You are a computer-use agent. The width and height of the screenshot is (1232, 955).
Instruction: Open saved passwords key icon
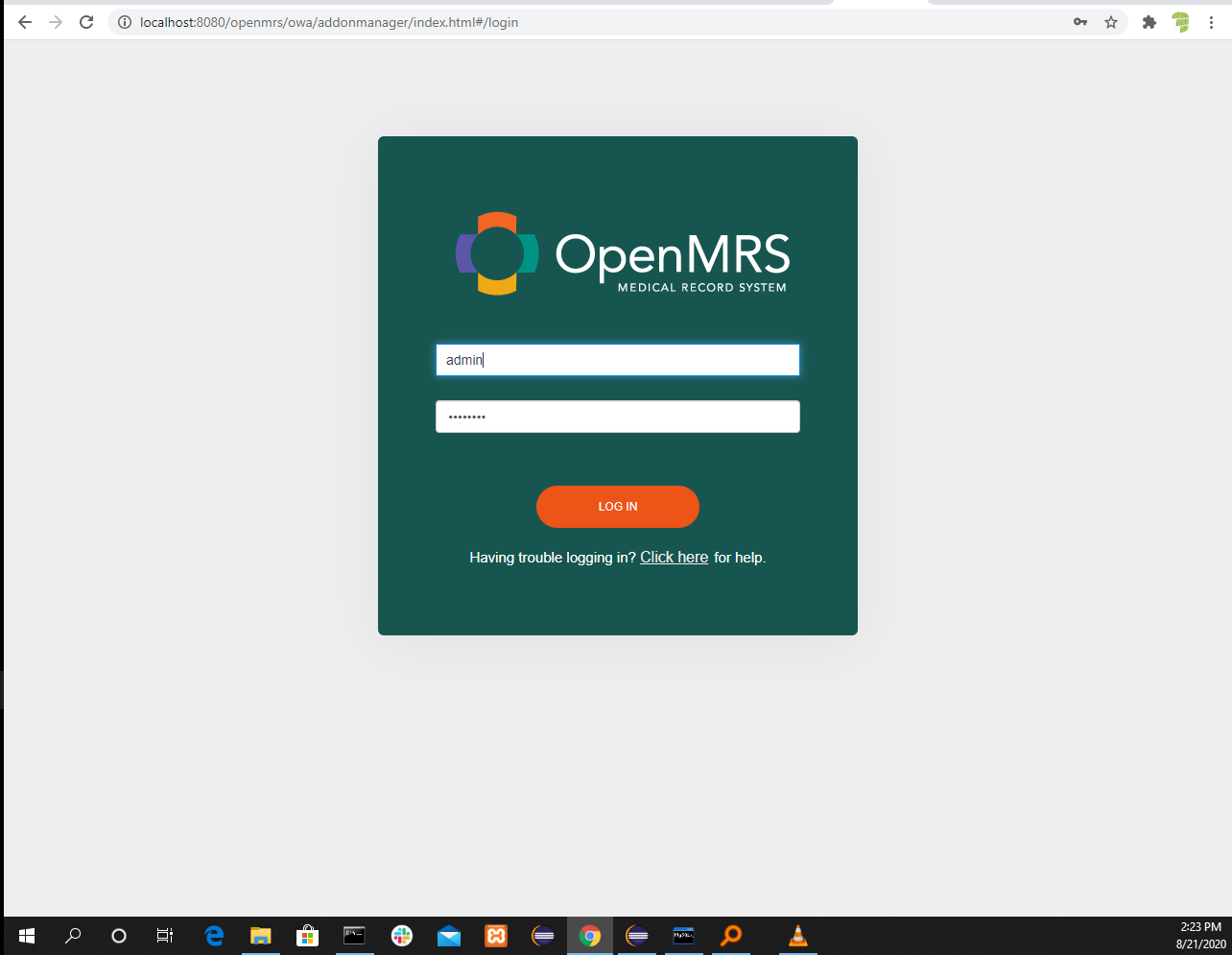pyautogui.click(x=1080, y=22)
